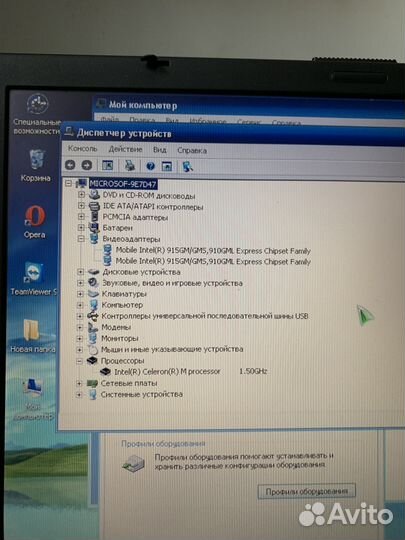Expand IDE ATA/ATAPI контроллеры

point(81,206)
